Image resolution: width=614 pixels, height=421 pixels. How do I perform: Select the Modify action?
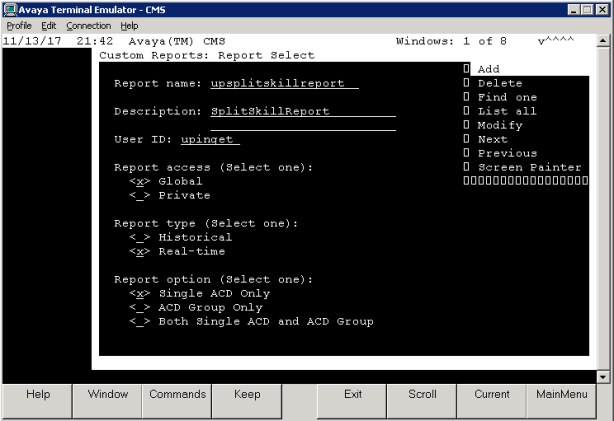pos(500,126)
